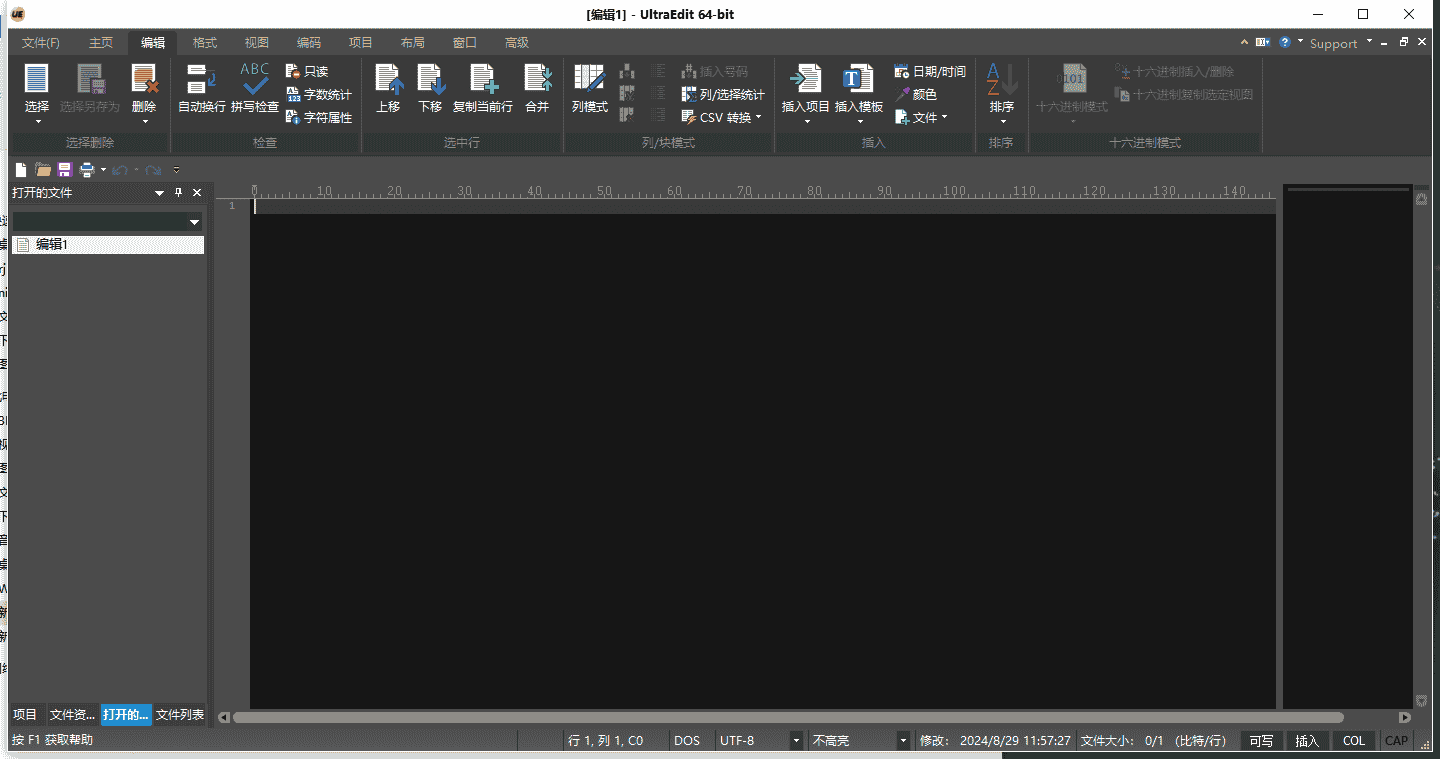This screenshot has height=759, width=1440.
Task: Duplicate line with 复制当前行 icon
Action: 482,80
